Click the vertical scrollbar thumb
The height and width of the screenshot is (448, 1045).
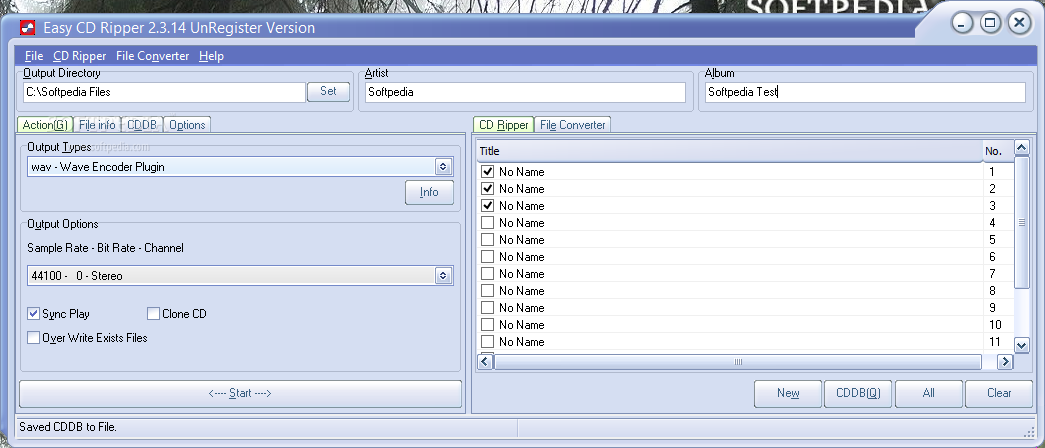click(1022, 223)
